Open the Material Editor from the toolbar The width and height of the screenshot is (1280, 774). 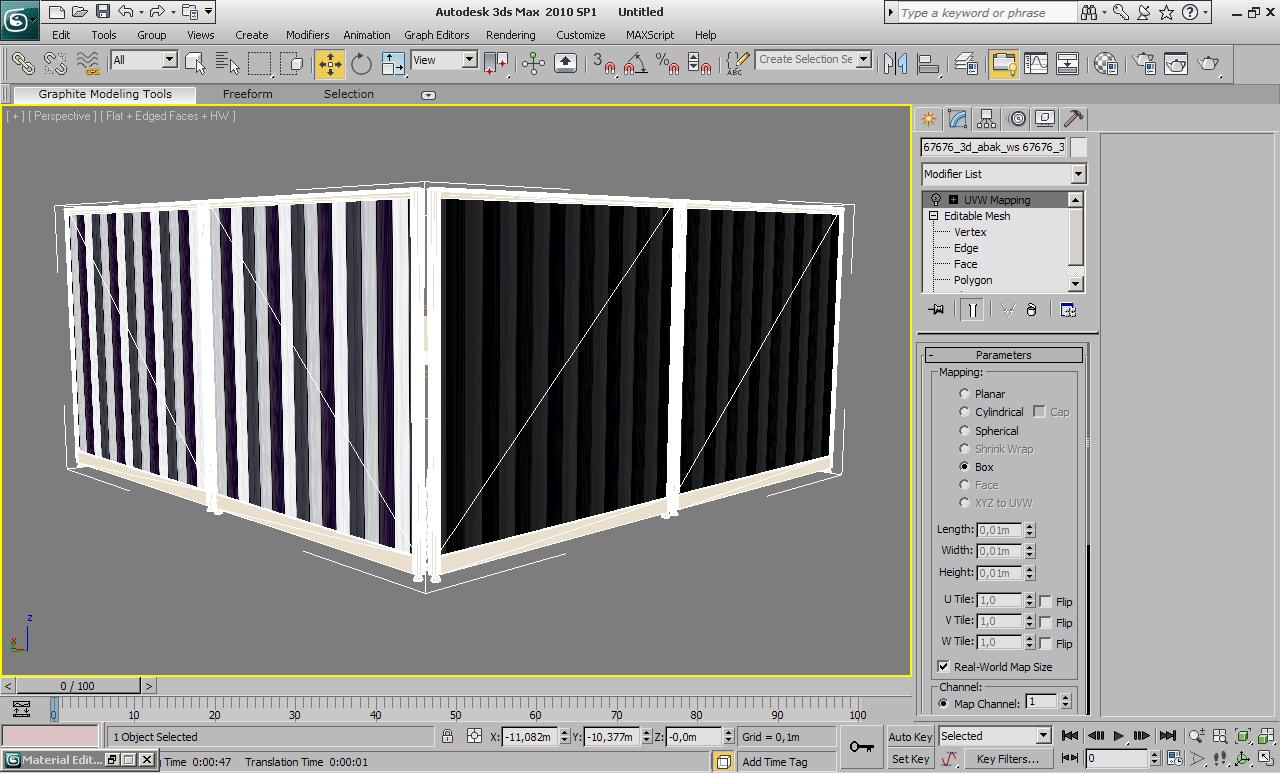[x=1105, y=64]
